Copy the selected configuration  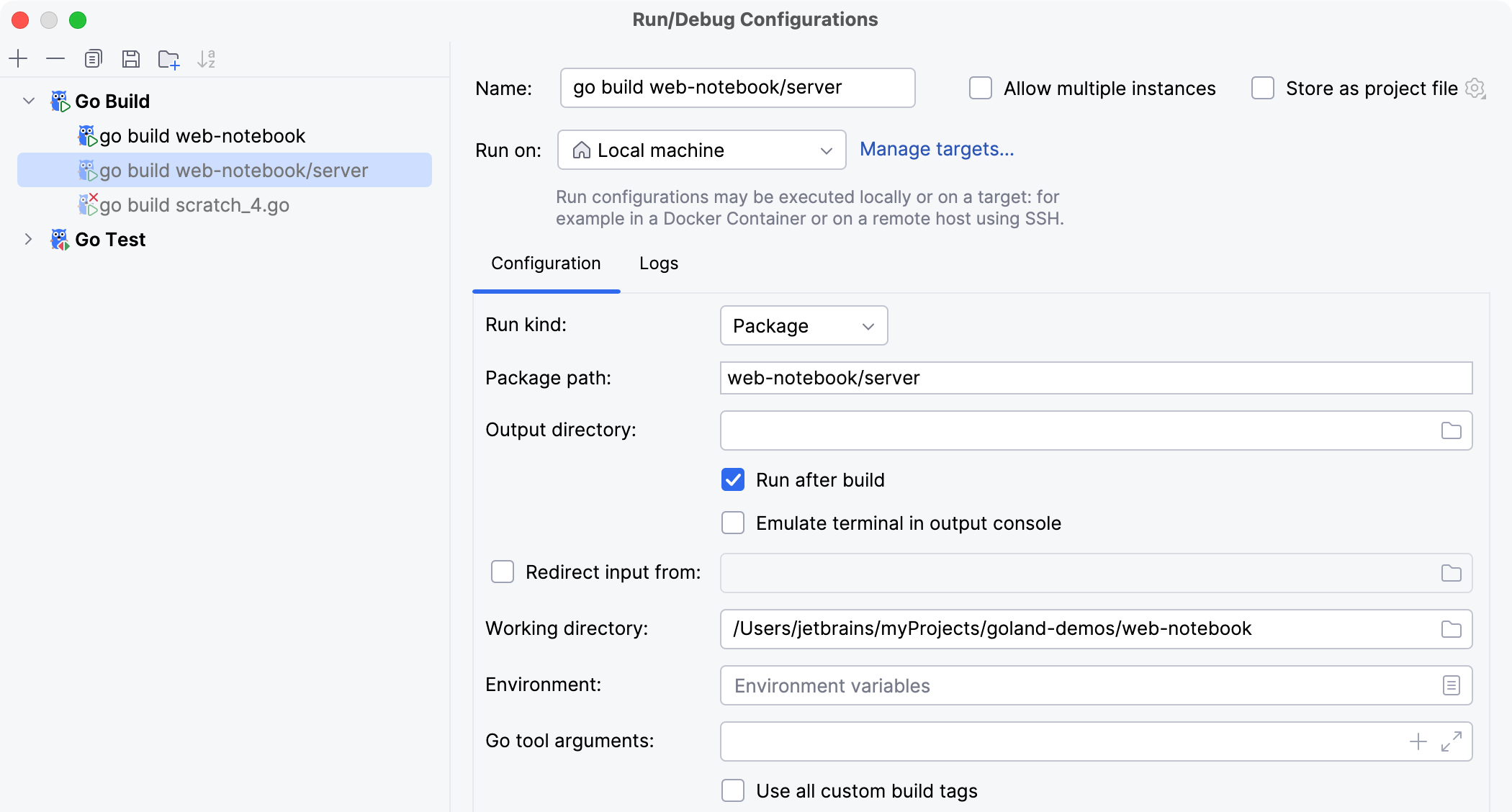(x=93, y=58)
